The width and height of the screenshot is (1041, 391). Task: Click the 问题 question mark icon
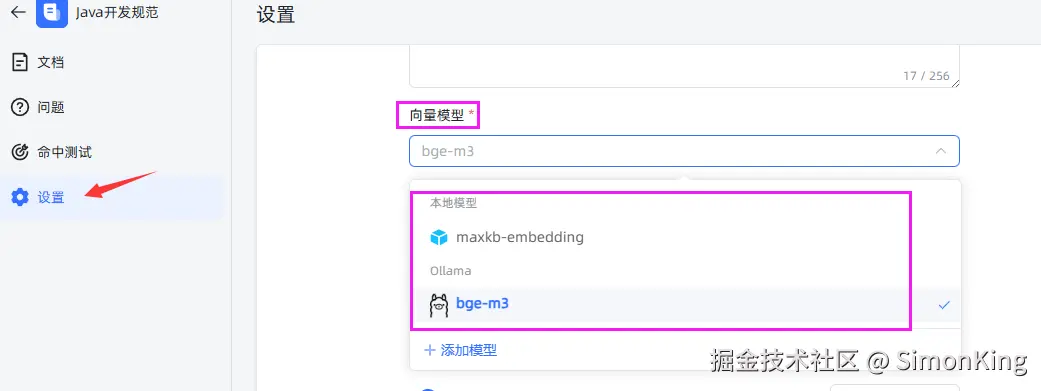[x=20, y=107]
